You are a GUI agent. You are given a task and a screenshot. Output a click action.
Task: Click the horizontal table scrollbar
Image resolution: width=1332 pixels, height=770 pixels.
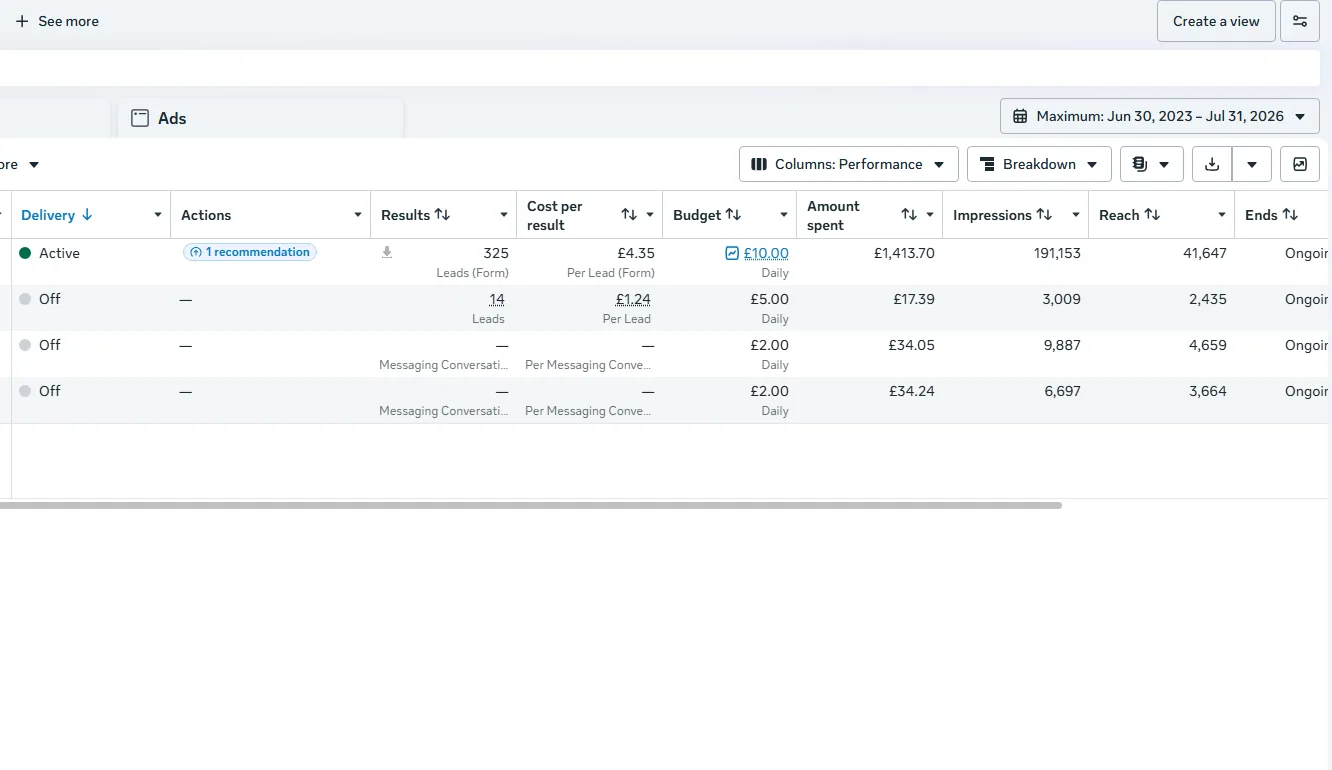530,505
